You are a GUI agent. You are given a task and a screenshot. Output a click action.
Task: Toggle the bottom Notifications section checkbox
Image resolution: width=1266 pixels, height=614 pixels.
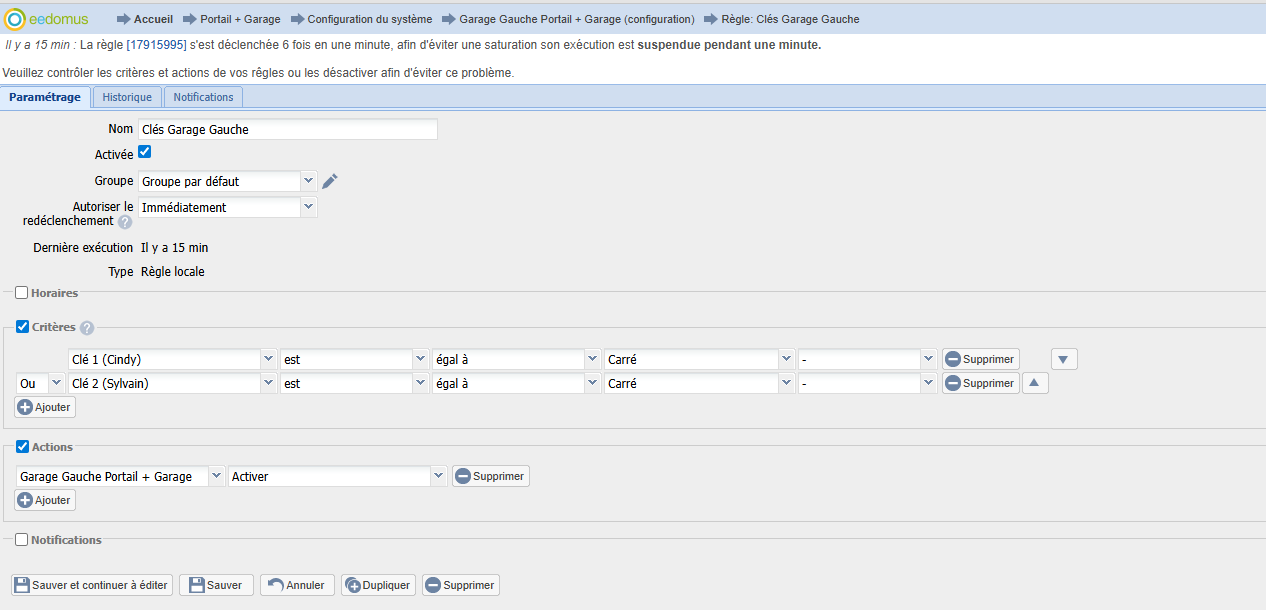(x=22, y=540)
